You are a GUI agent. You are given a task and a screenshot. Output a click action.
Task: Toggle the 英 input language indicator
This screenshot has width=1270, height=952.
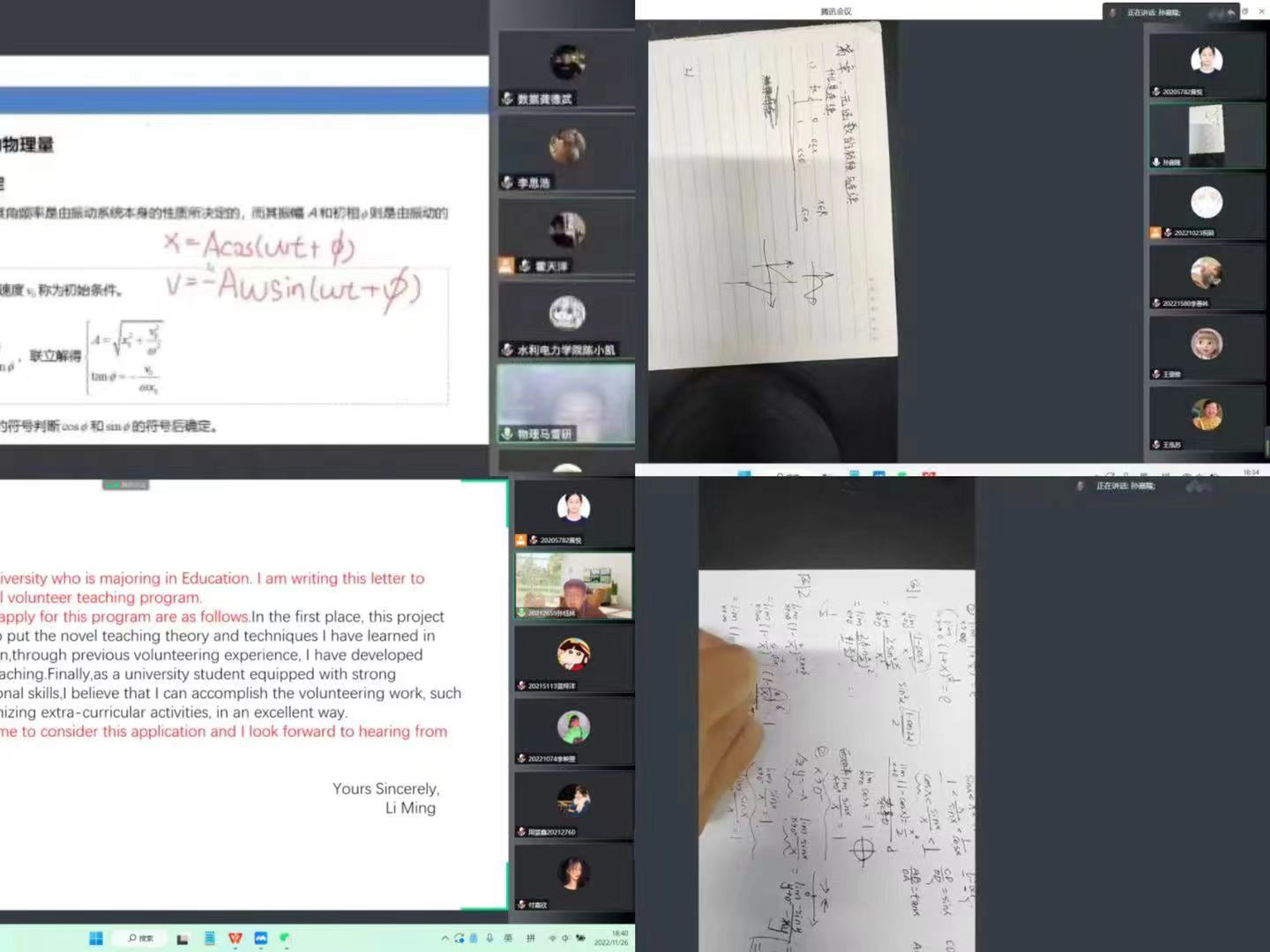click(x=508, y=938)
